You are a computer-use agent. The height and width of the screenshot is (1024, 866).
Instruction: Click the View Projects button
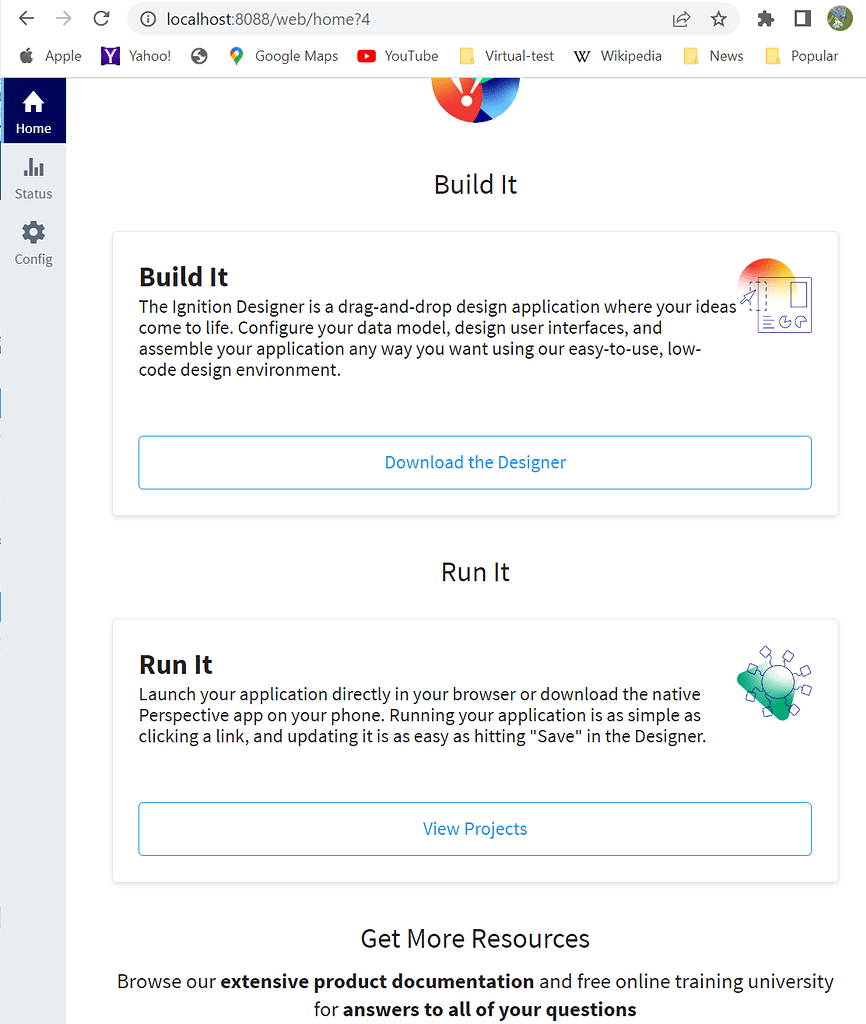pos(475,828)
